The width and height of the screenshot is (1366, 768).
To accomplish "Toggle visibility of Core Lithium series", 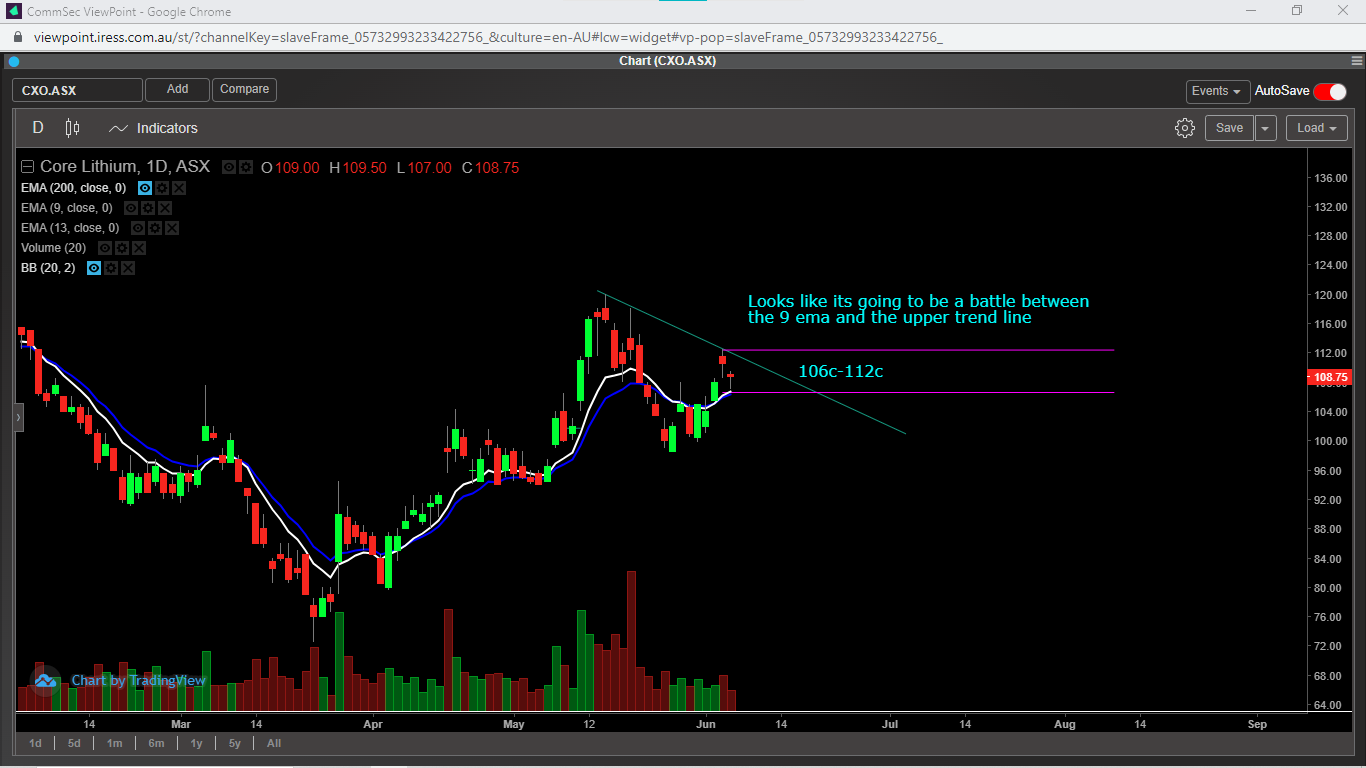I will click(x=229, y=168).
